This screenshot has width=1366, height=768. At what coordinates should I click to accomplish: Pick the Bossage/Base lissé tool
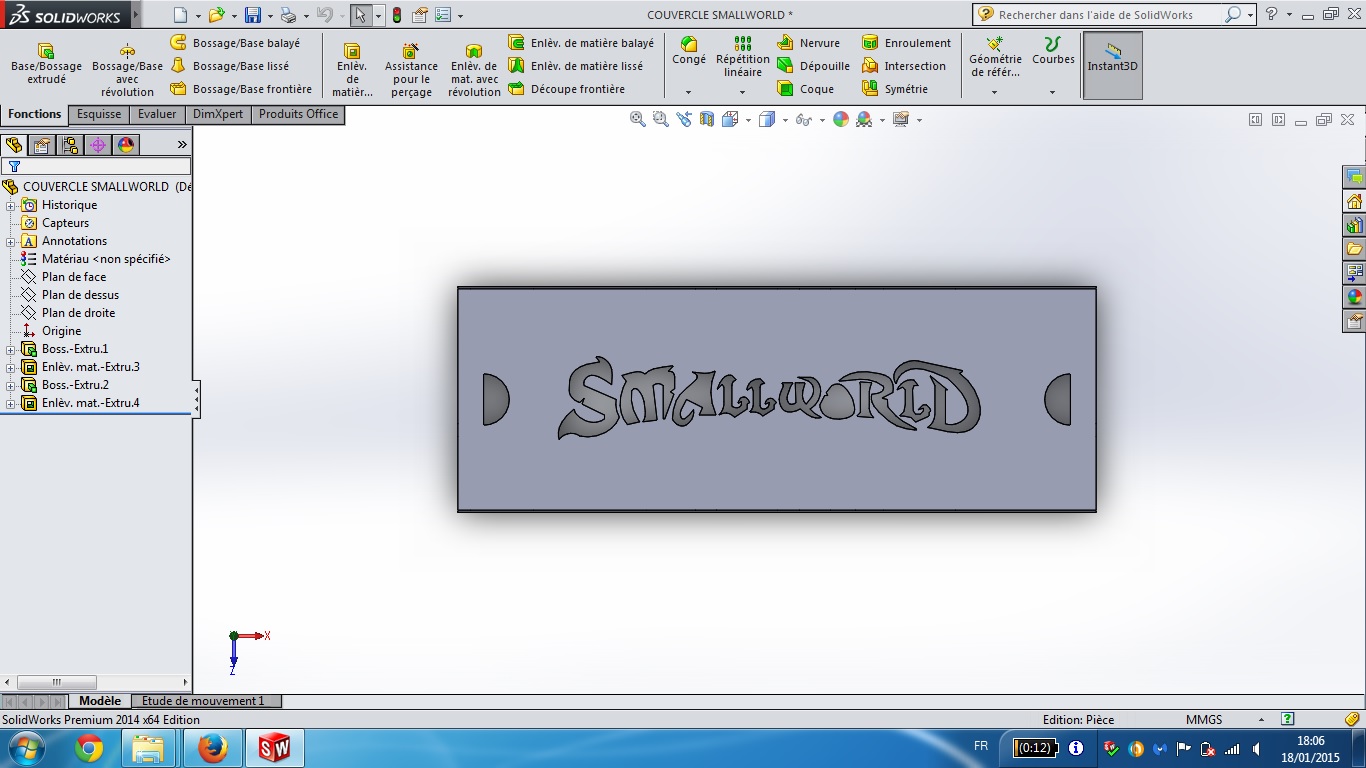229,66
